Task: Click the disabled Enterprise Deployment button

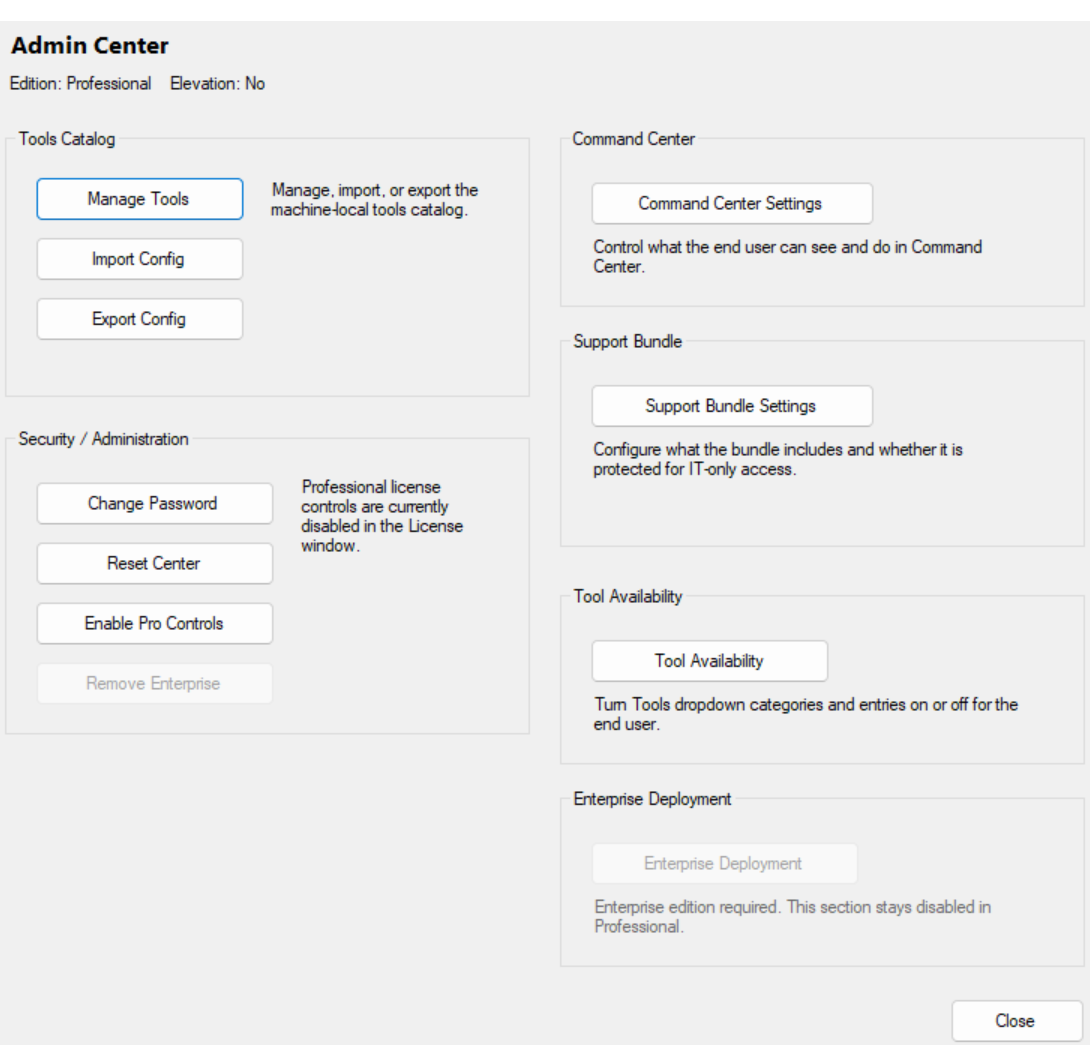Action: point(724,864)
